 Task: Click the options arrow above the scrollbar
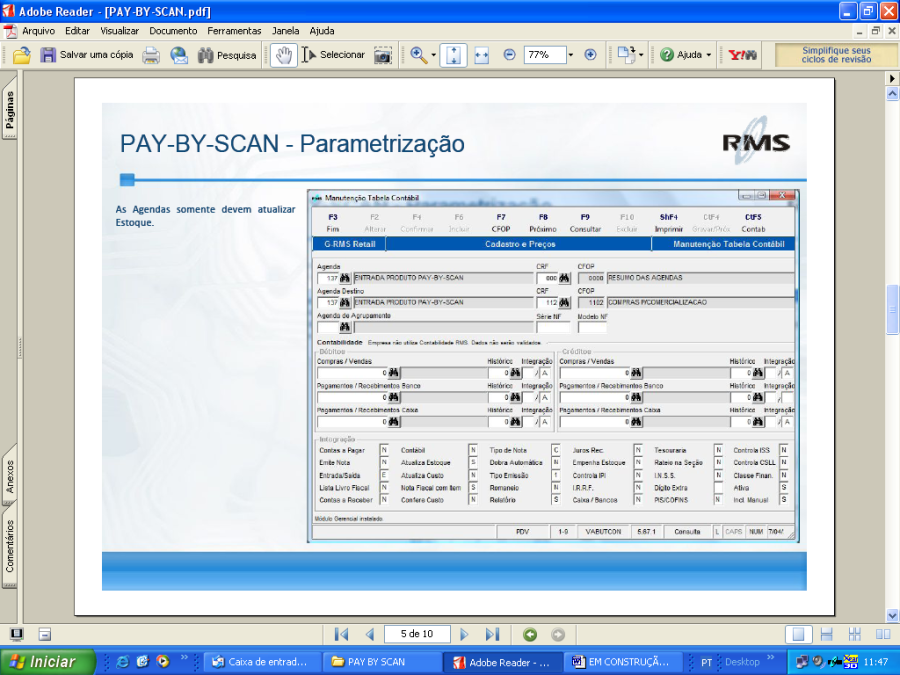(892, 78)
